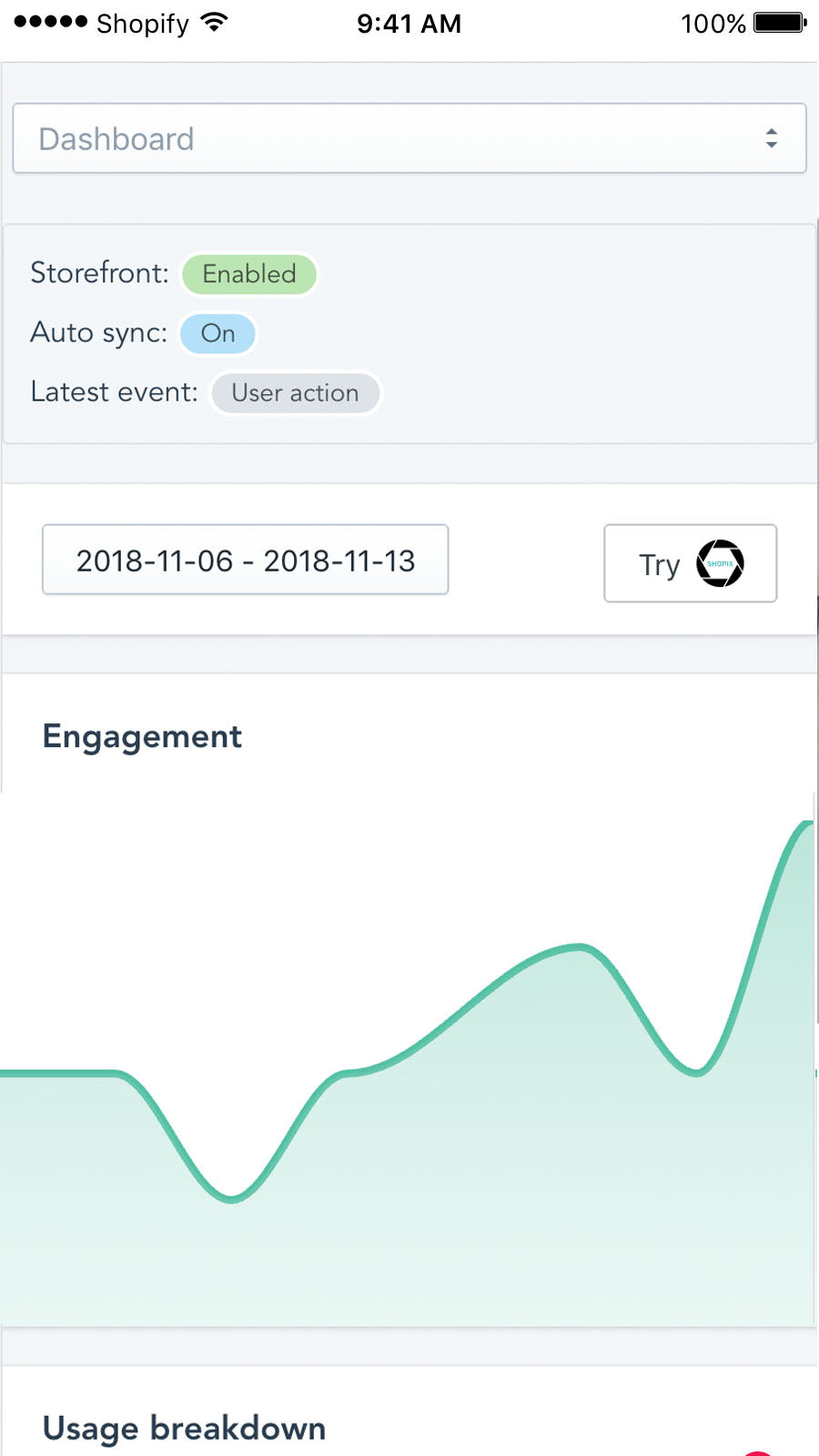
Task: Tap the battery icon
Action: click(x=780, y=23)
